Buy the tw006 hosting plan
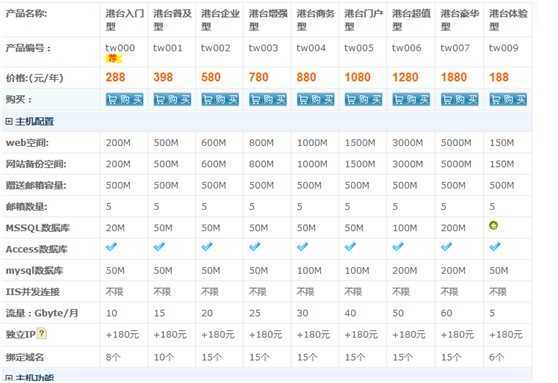The height and width of the screenshot is (383, 558). pyautogui.click(x=411, y=100)
